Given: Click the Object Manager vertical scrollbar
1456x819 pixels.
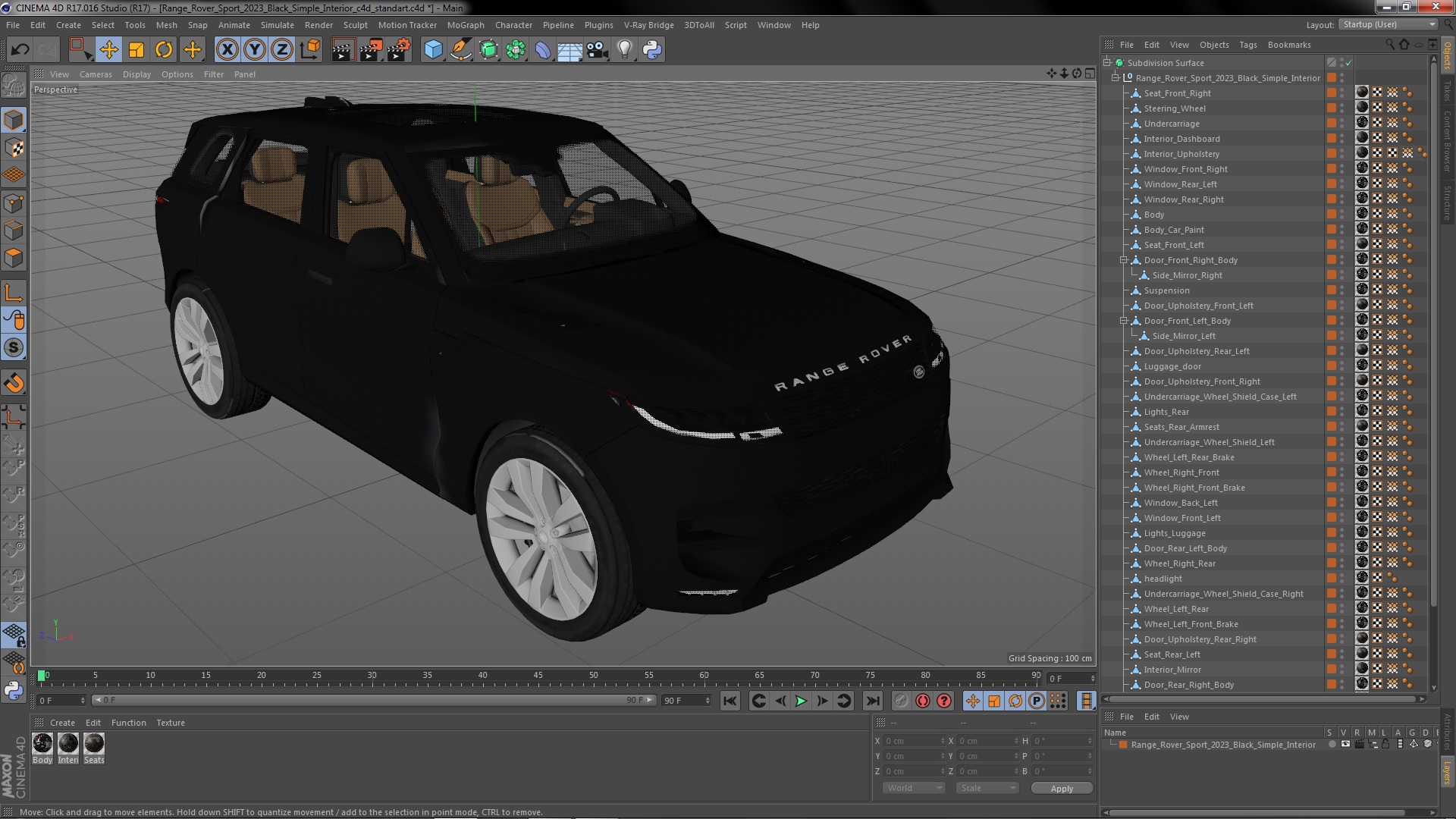Looking at the screenshot, I should (x=1432, y=334).
